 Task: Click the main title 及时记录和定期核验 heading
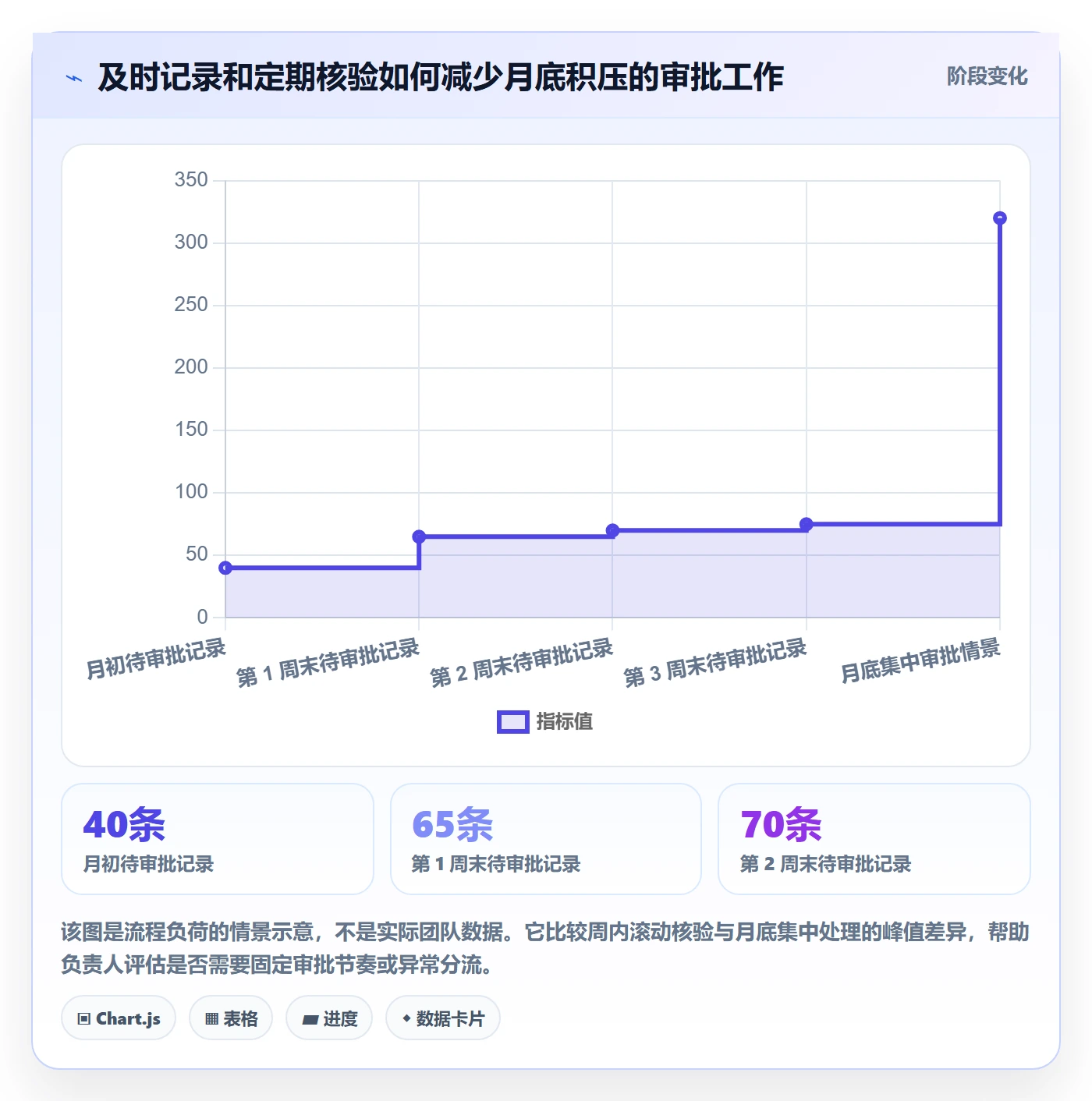[441, 77]
